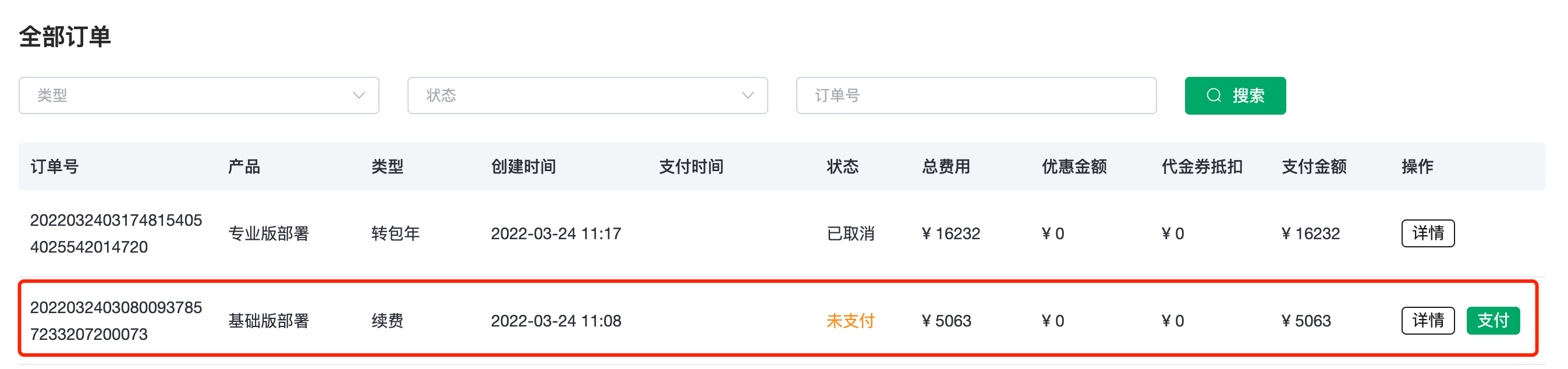Focus the 订单号 search input field
The height and width of the screenshot is (369, 1568).
pos(975,95)
